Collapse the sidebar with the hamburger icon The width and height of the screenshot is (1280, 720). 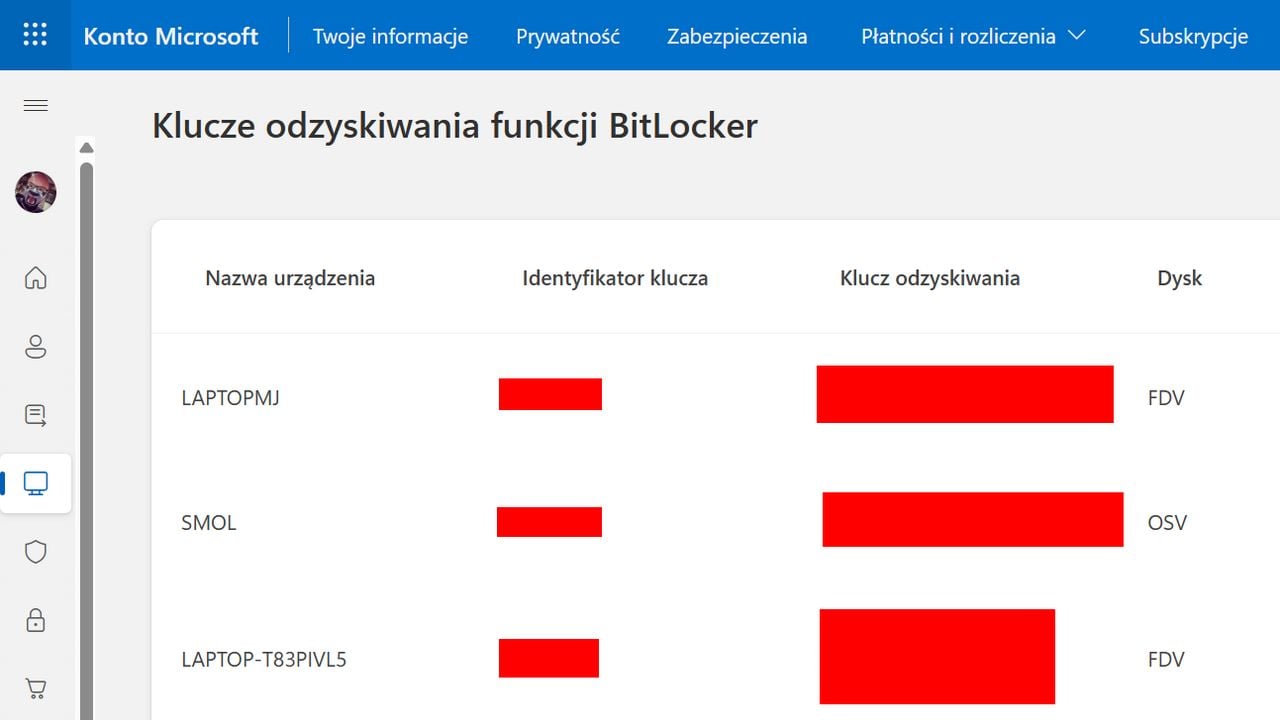(x=35, y=105)
